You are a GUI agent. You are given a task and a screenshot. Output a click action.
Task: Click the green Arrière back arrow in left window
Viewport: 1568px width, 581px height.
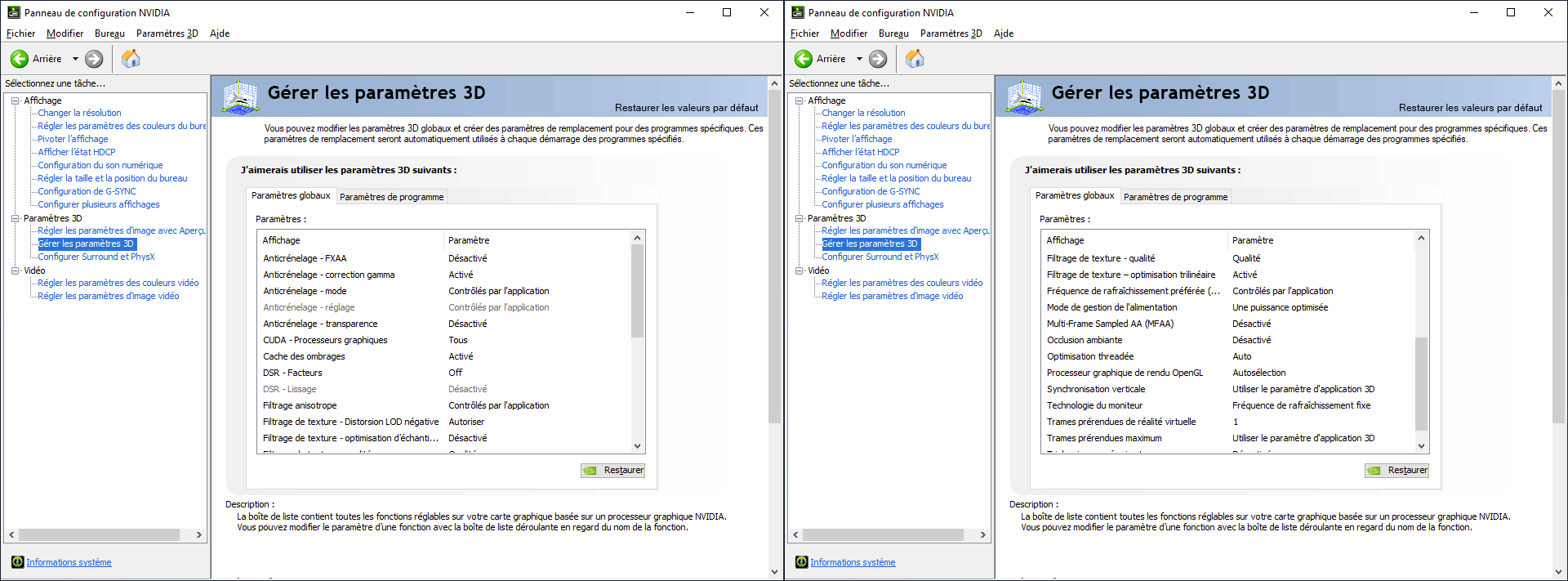point(20,59)
